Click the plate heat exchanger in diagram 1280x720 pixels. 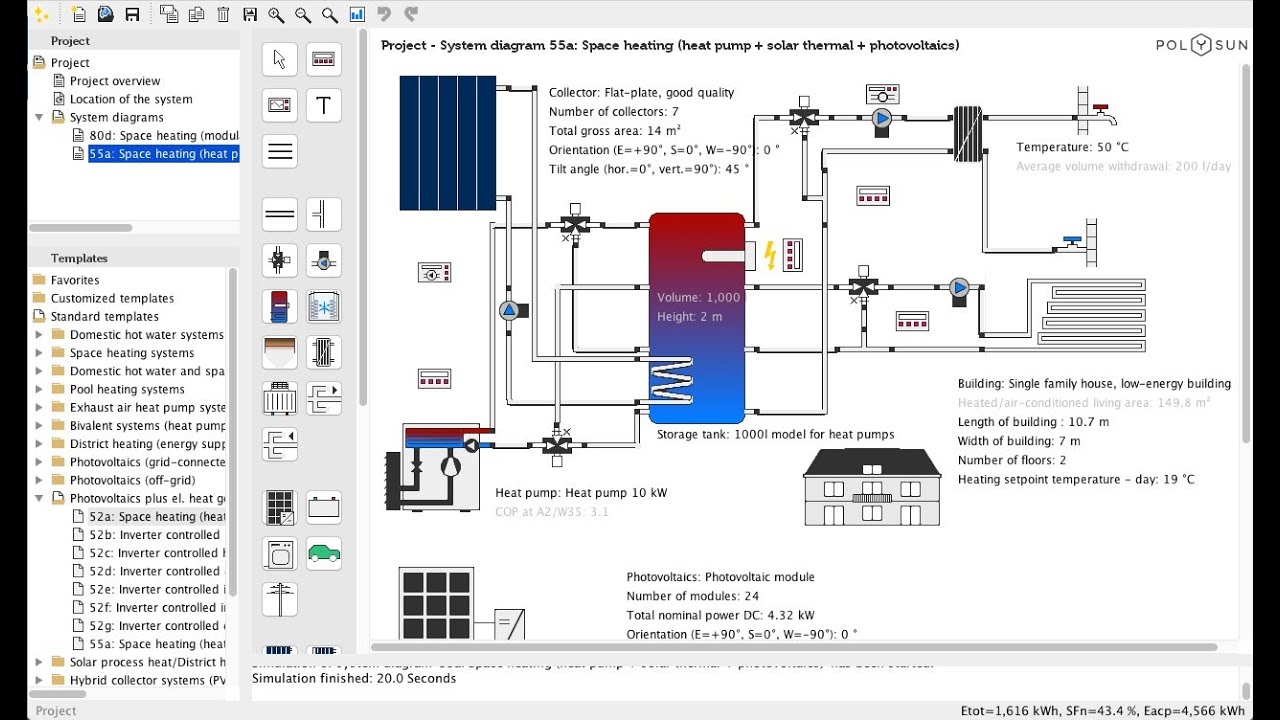(967, 134)
